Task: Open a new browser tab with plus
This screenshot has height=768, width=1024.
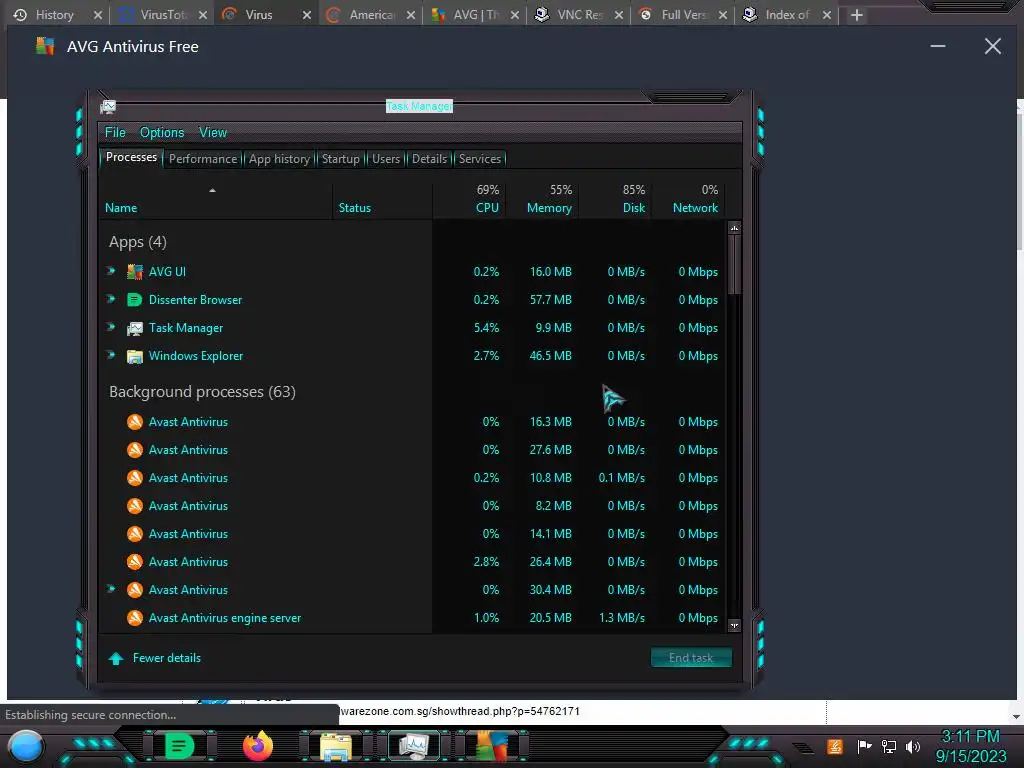Action: (x=857, y=15)
